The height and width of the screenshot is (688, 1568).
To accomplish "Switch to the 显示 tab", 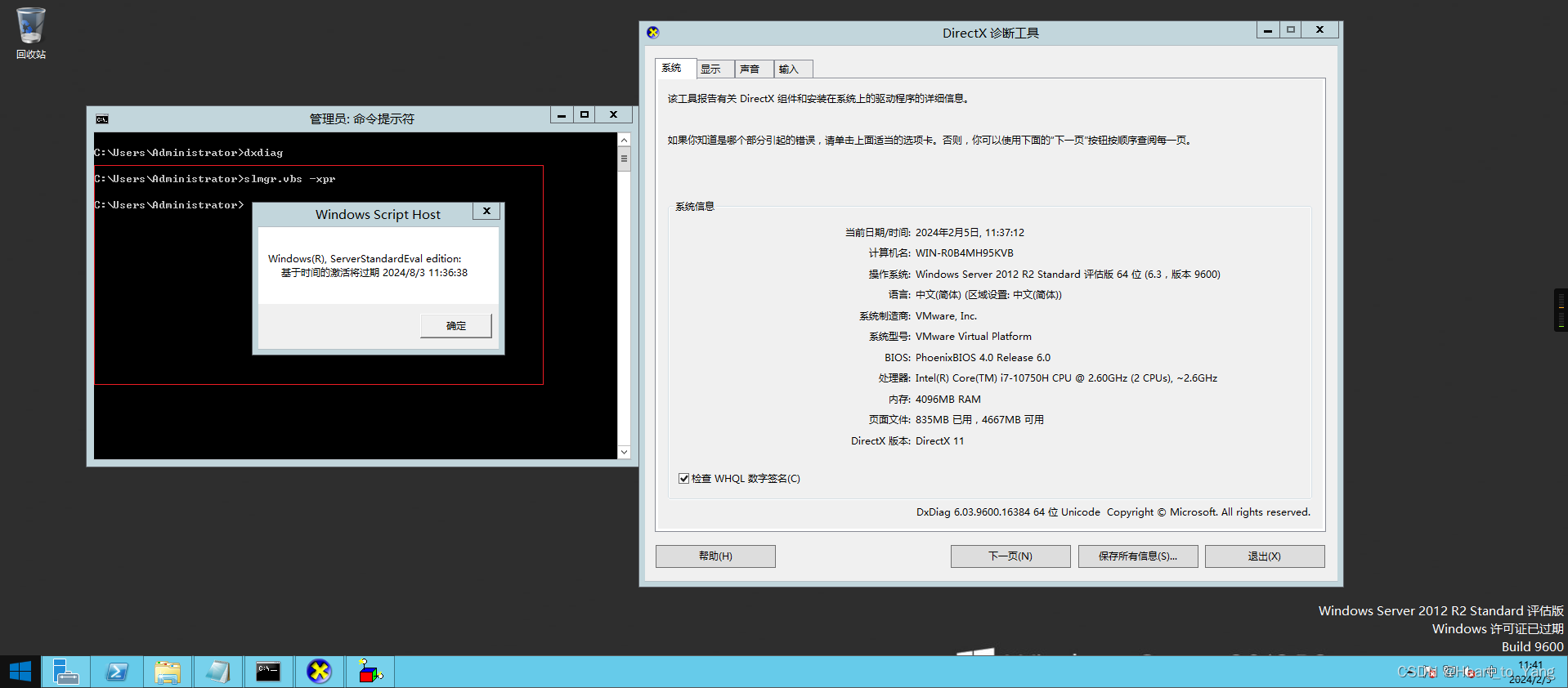I will (x=714, y=69).
